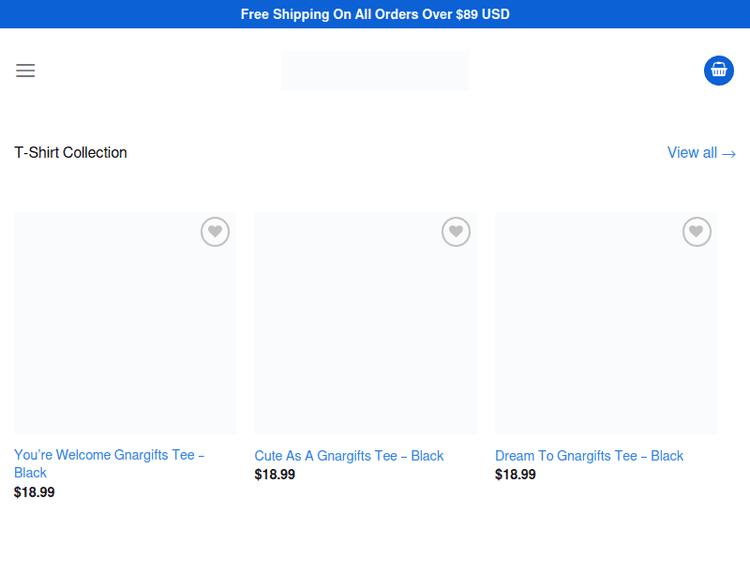Image resolution: width=750 pixels, height=563 pixels.
Task: Click the T-Shirt Collection heading
Action: coord(71,153)
